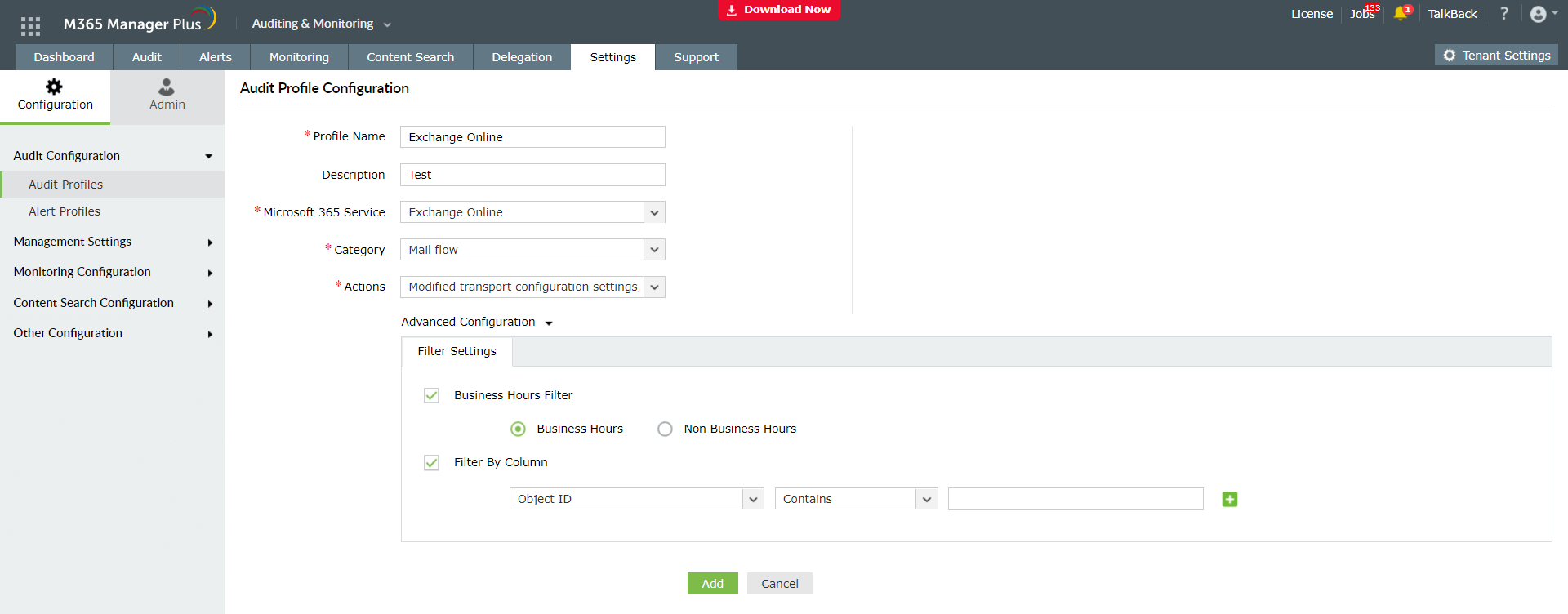Select Audit Profiles in the sidebar
1568x614 pixels.
[113, 185]
